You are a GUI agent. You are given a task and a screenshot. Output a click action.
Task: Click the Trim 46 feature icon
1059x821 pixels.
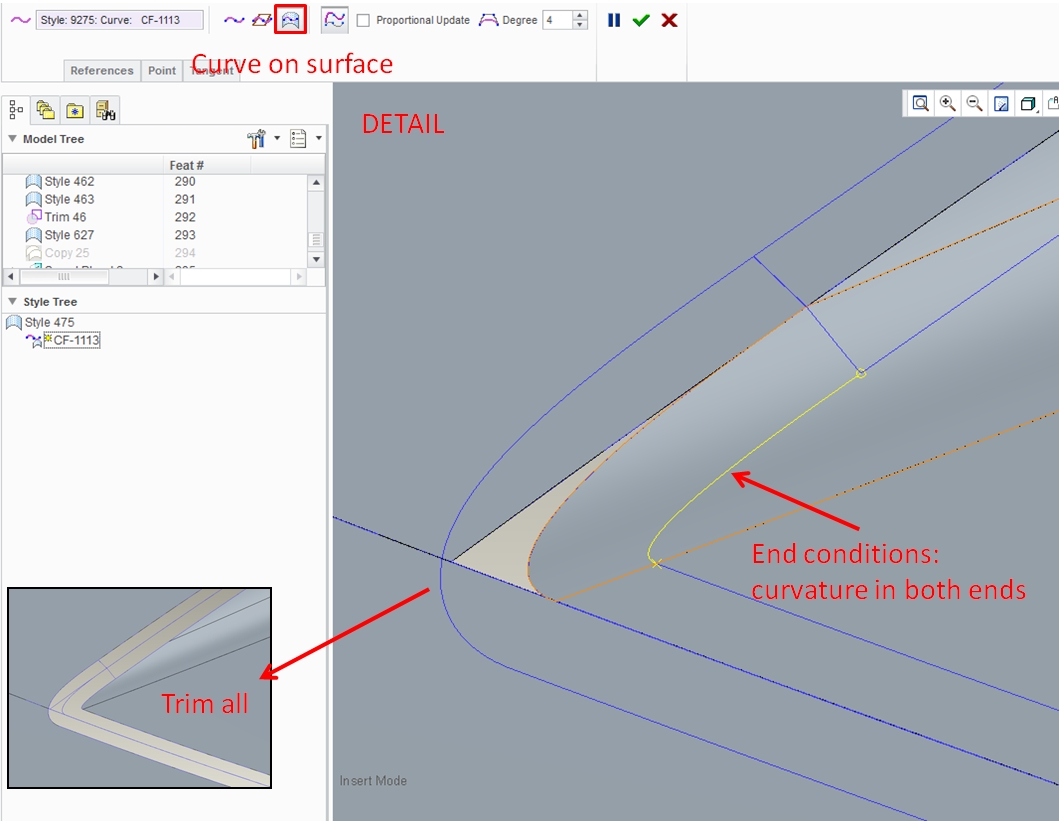[x=34, y=217]
